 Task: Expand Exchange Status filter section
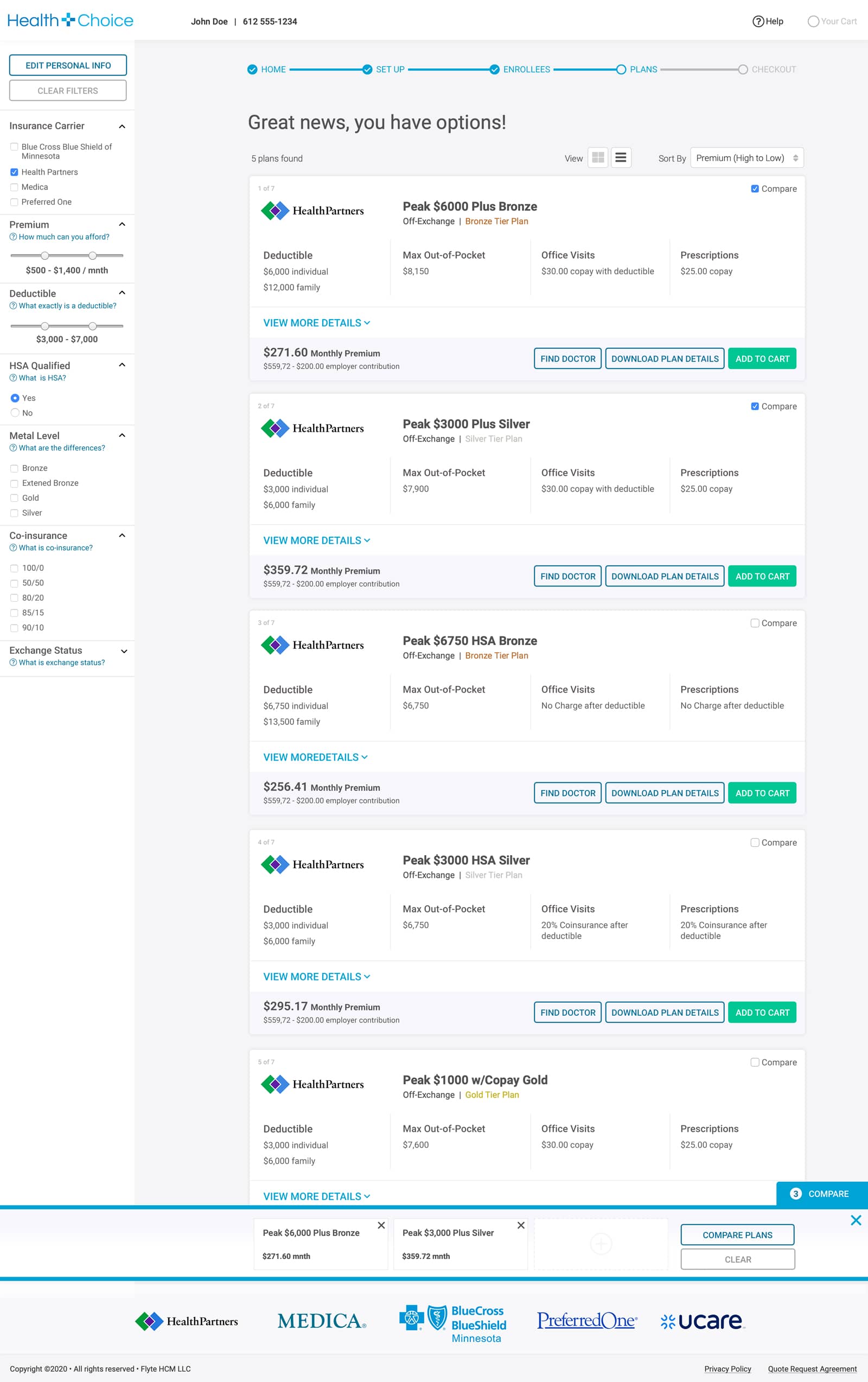coord(124,652)
